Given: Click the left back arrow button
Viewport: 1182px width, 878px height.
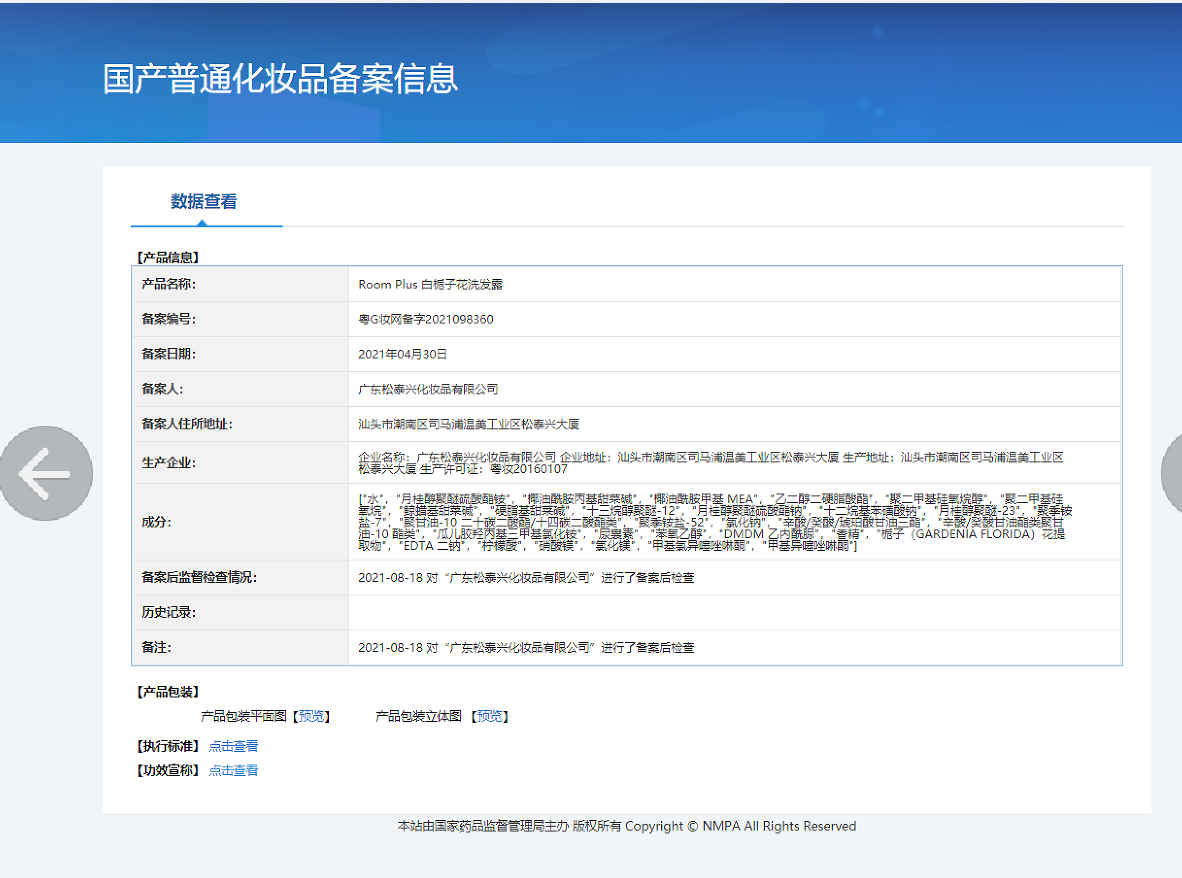Looking at the screenshot, I should tap(46, 474).
